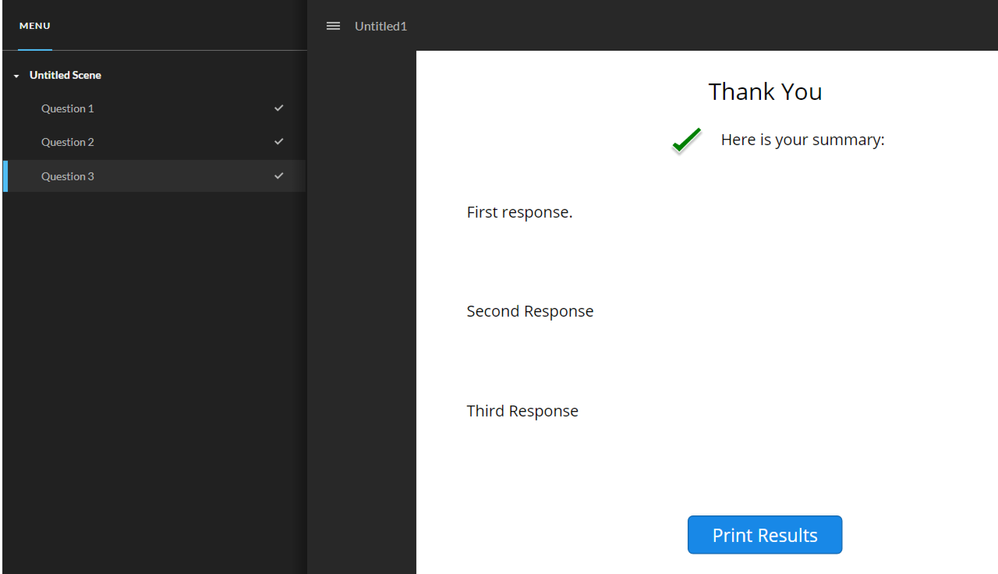Click the green checkmark beside the summary
This screenshot has width=998, height=574.
[x=686, y=141]
